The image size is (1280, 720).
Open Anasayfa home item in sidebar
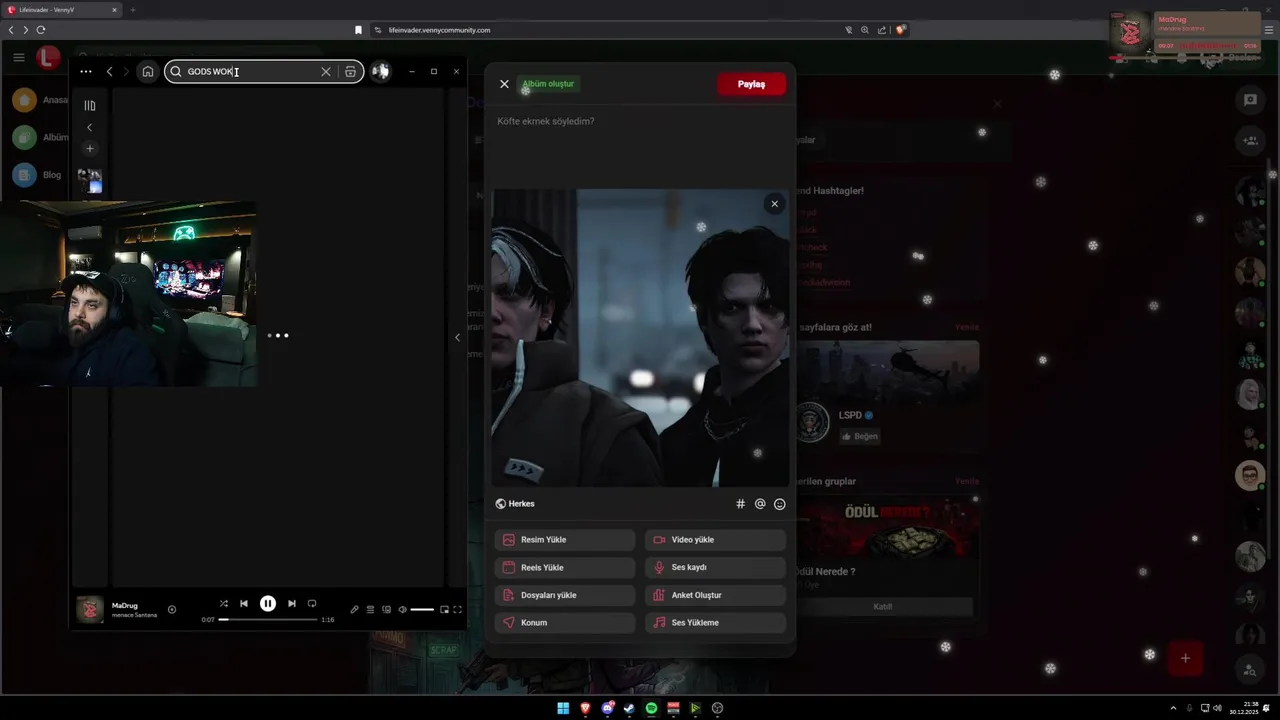click(40, 100)
